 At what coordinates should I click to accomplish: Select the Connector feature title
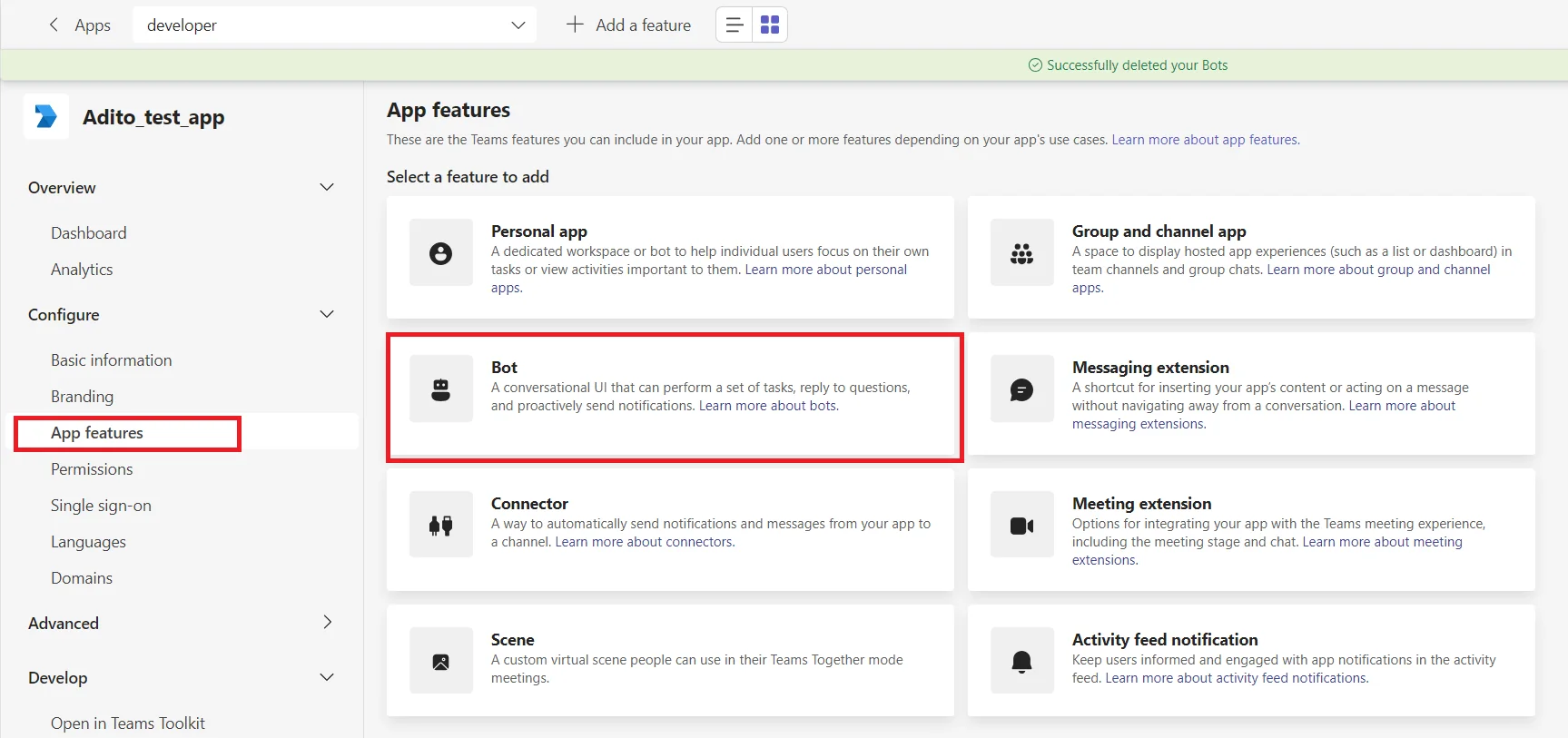click(x=529, y=504)
